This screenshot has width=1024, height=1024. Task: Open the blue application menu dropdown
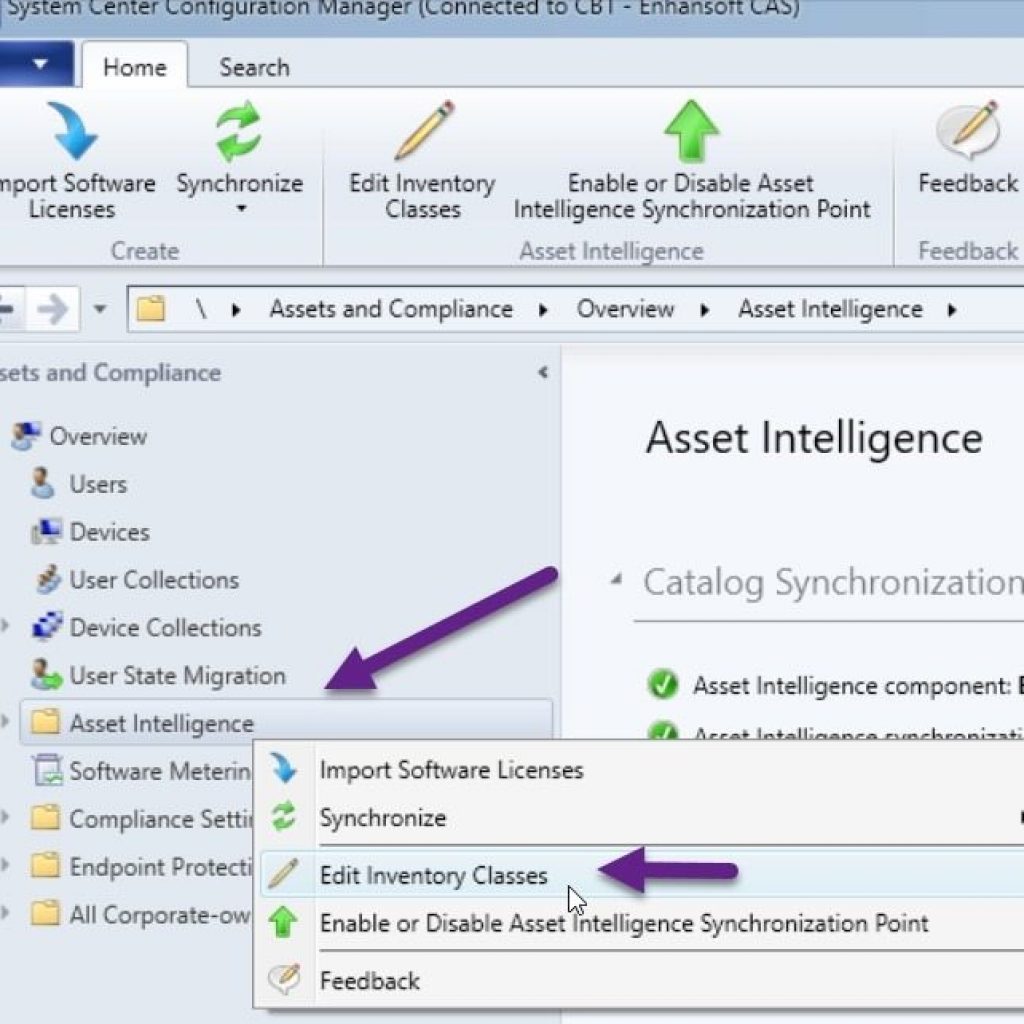(x=37, y=64)
